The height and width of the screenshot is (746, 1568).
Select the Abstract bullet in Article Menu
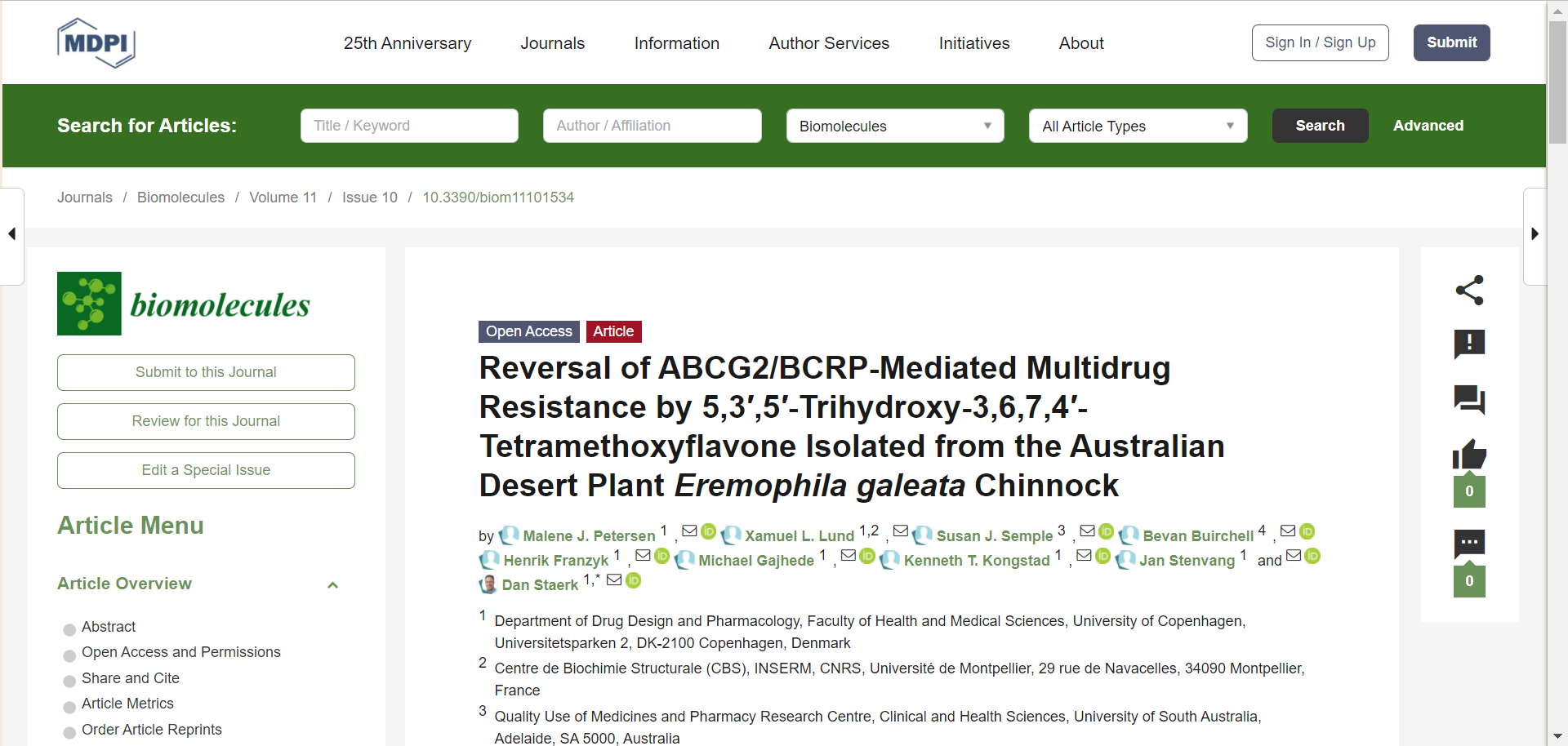point(69,628)
